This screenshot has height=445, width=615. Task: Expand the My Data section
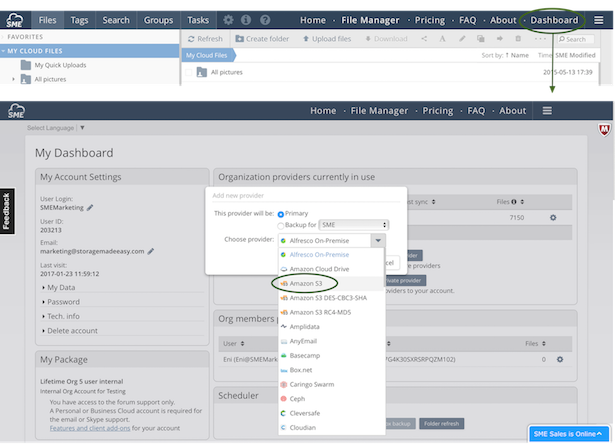[x=62, y=287]
